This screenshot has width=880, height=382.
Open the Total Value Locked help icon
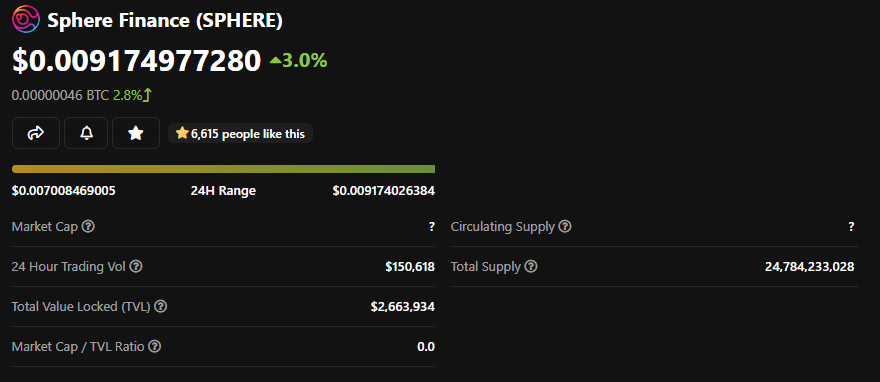161,306
